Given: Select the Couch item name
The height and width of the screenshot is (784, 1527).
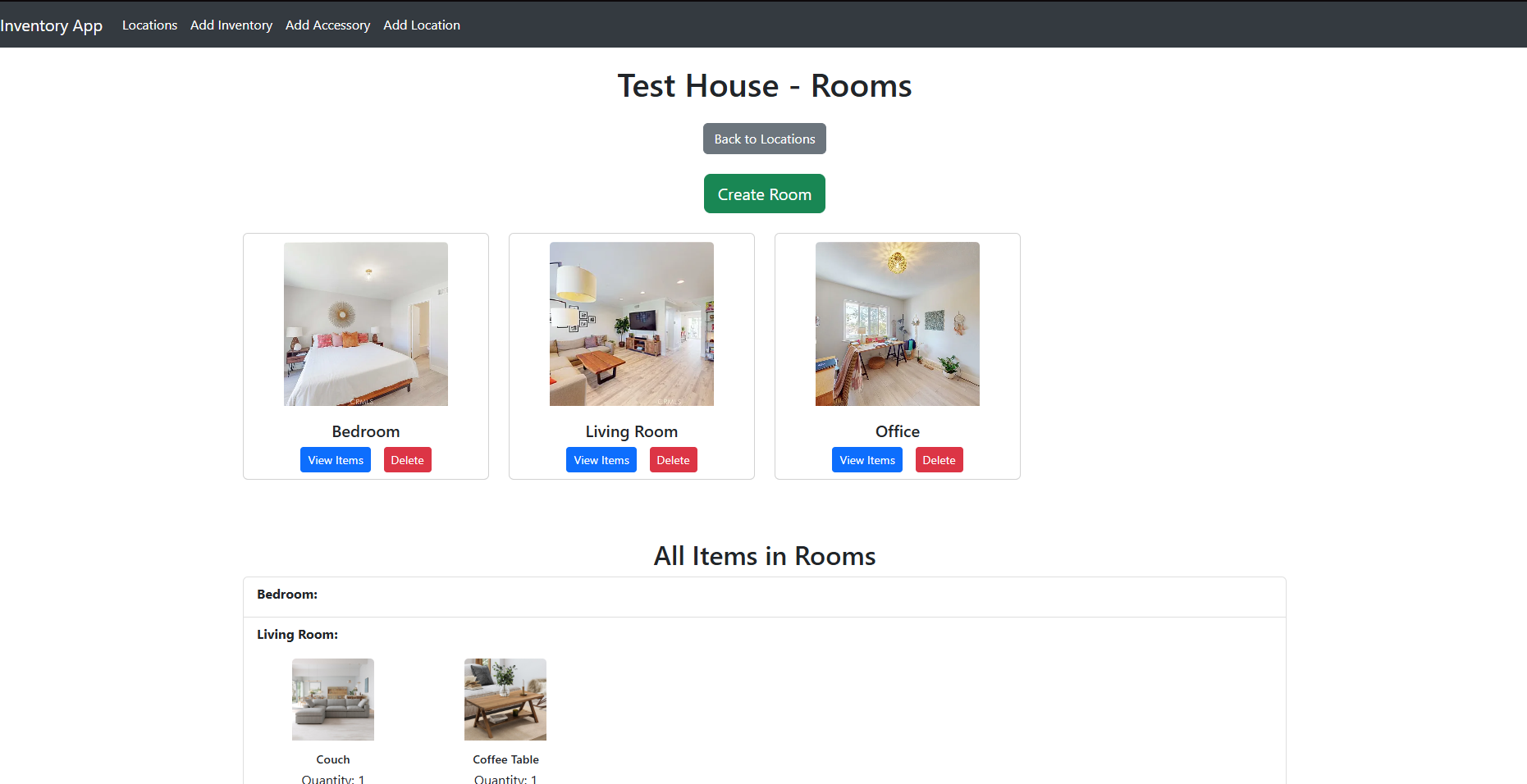Looking at the screenshot, I should point(332,759).
